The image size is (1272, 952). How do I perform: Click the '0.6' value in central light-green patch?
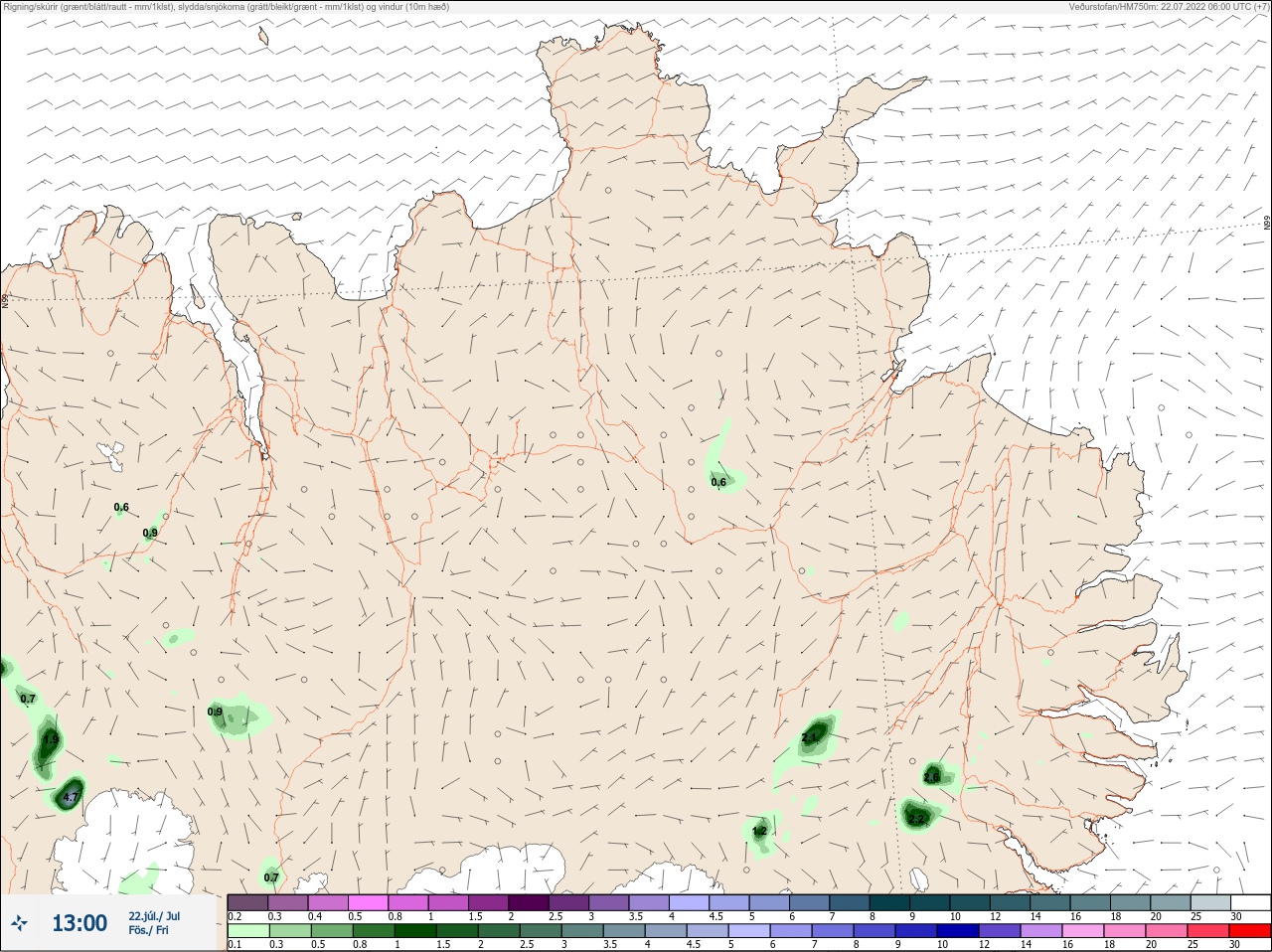tap(718, 482)
